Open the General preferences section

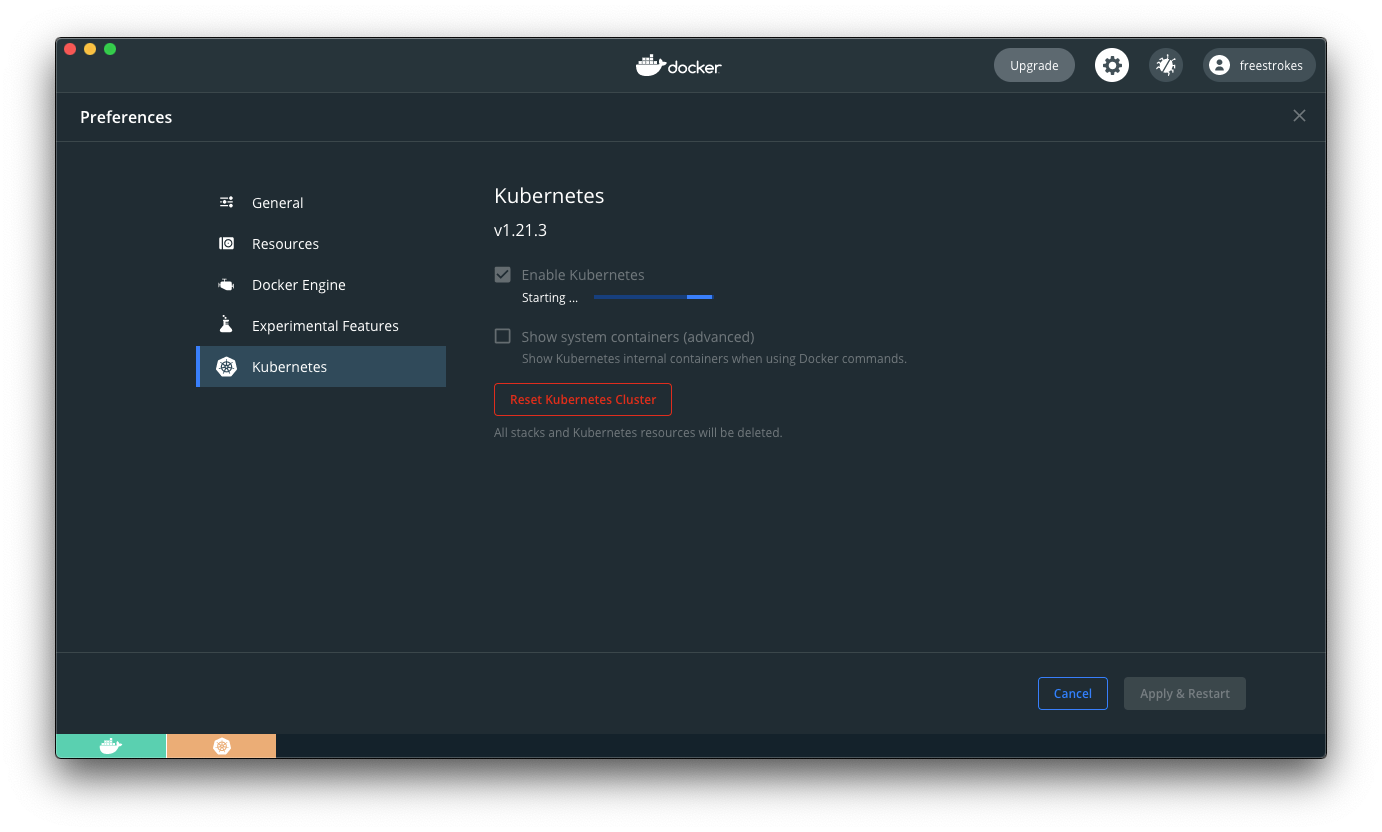click(321, 203)
